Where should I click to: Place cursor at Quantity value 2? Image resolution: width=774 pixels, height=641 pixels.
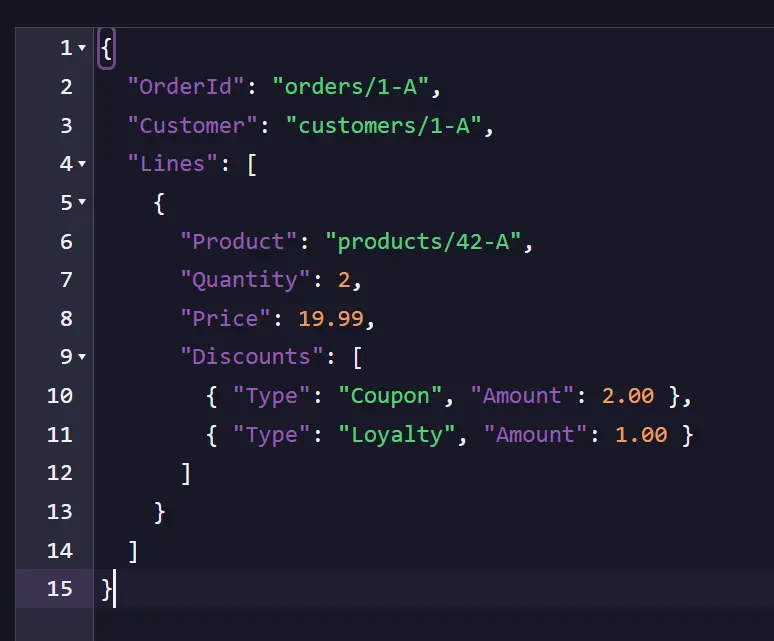[344, 280]
